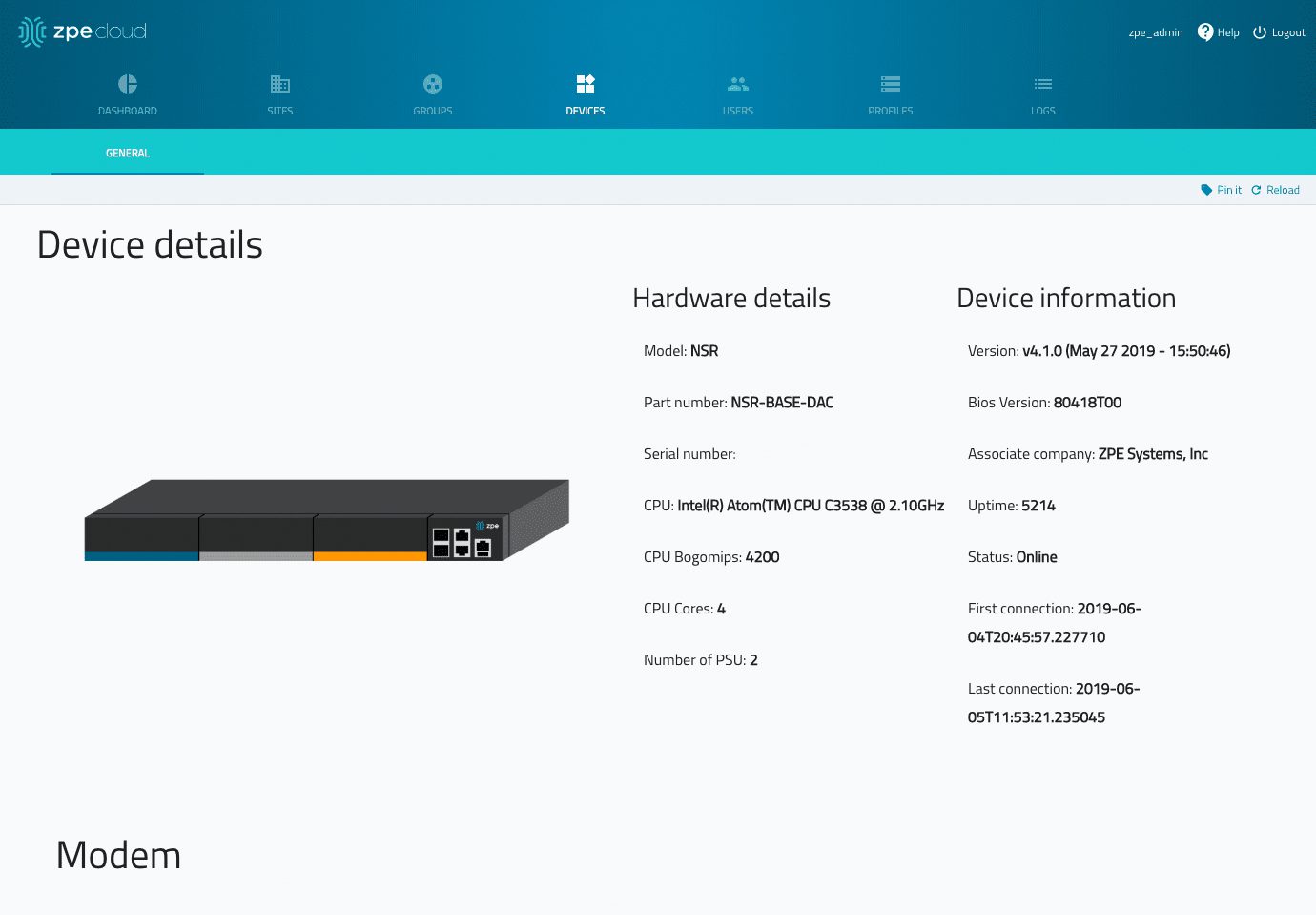Open the Dashboard pie chart icon

pos(128,84)
